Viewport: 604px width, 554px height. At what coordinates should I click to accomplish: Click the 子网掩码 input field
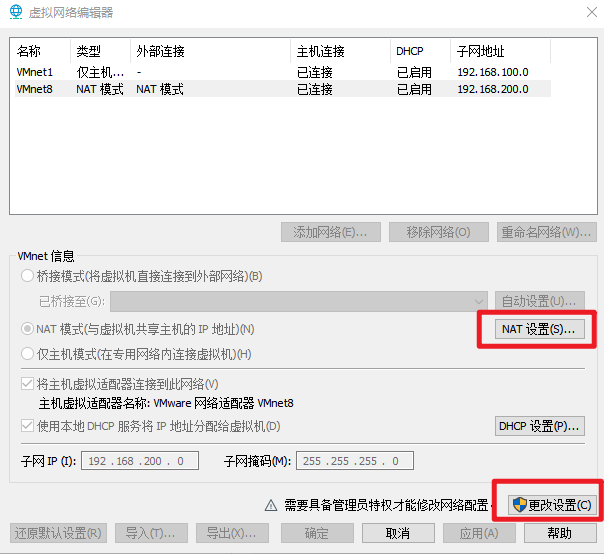pos(354,461)
